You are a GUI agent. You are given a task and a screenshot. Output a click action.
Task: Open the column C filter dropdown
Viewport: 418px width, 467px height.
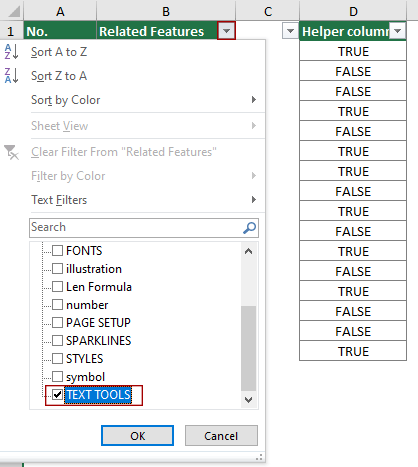point(290,31)
